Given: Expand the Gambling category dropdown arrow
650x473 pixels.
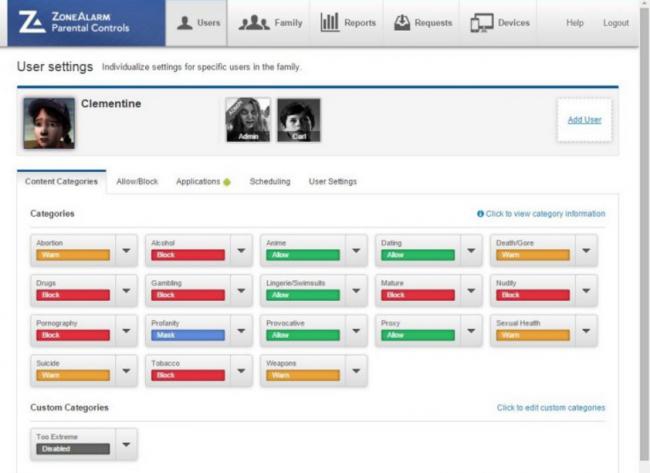Looking at the screenshot, I should click(x=241, y=291).
